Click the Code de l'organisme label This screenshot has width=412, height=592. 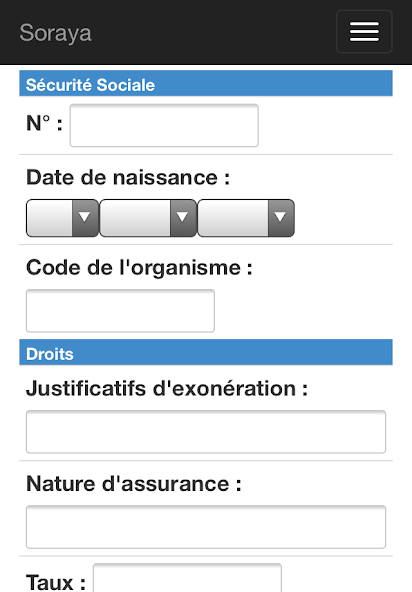click(139, 268)
